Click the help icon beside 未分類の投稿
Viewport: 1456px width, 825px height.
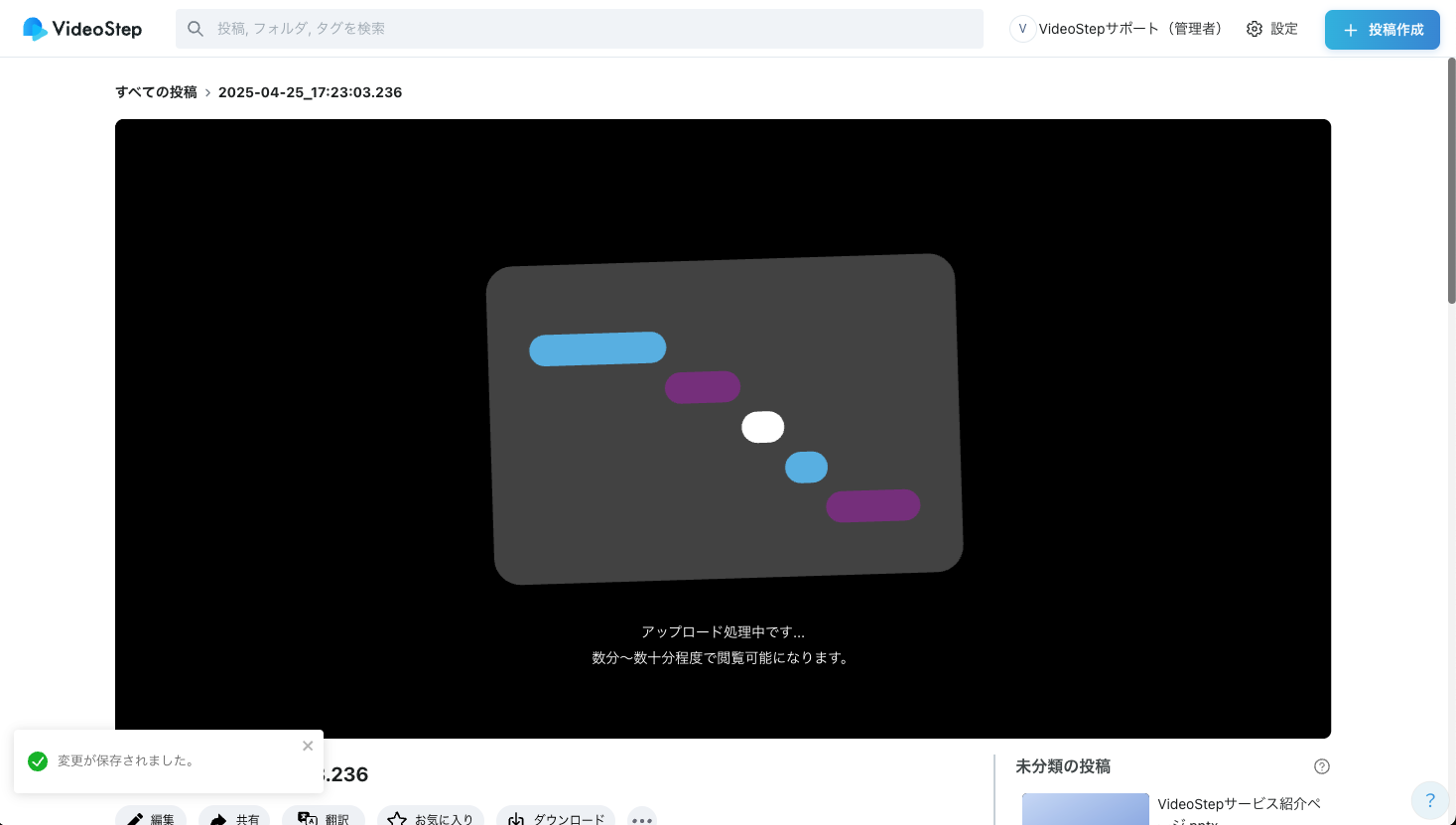coord(1321,766)
